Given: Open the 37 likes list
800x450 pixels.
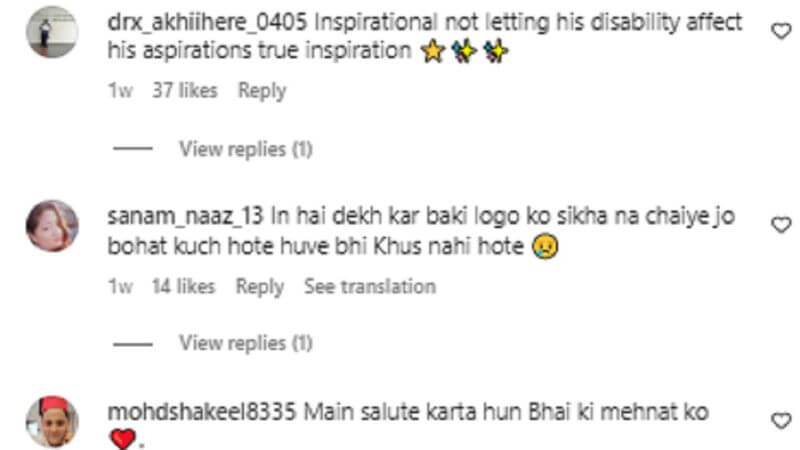Looking at the screenshot, I should point(185,90).
